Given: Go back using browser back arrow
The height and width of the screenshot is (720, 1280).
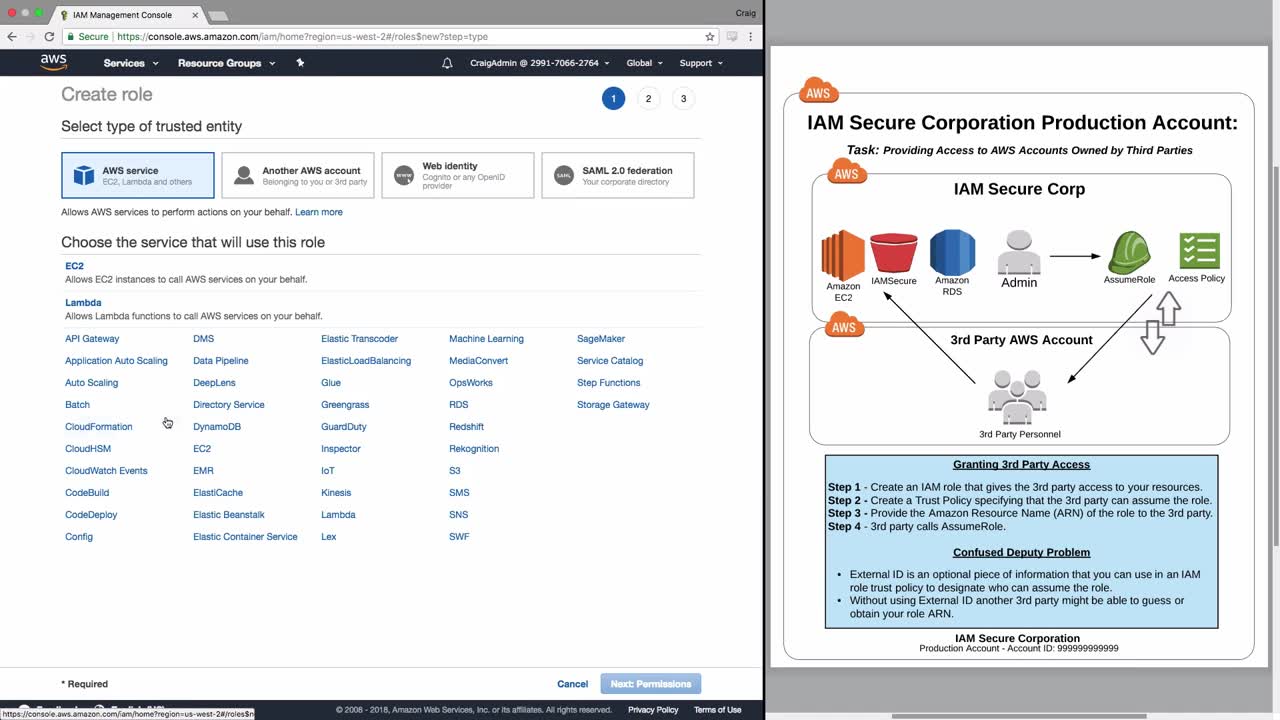Looking at the screenshot, I should pos(12,37).
